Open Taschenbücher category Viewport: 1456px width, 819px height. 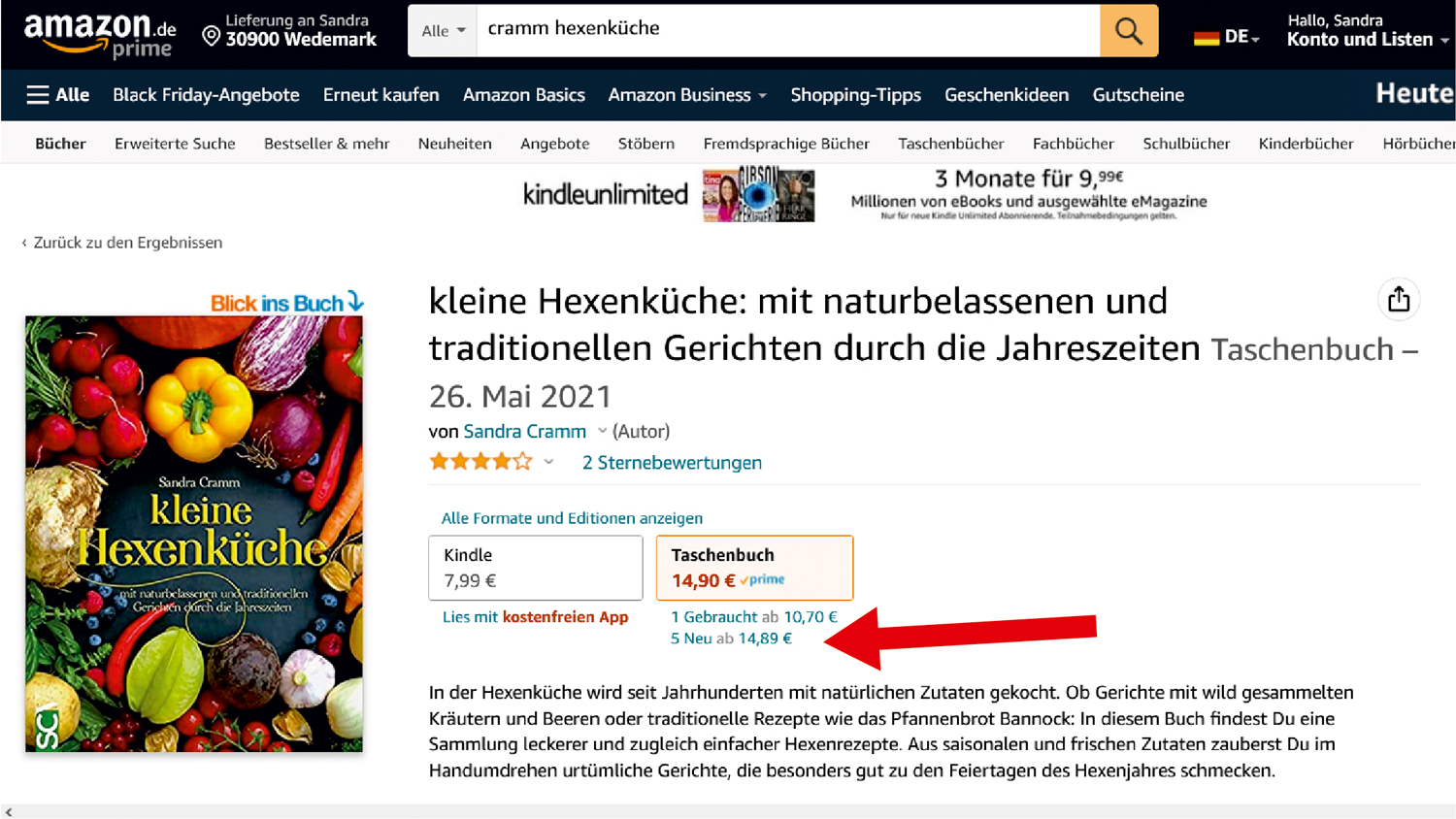point(950,144)
